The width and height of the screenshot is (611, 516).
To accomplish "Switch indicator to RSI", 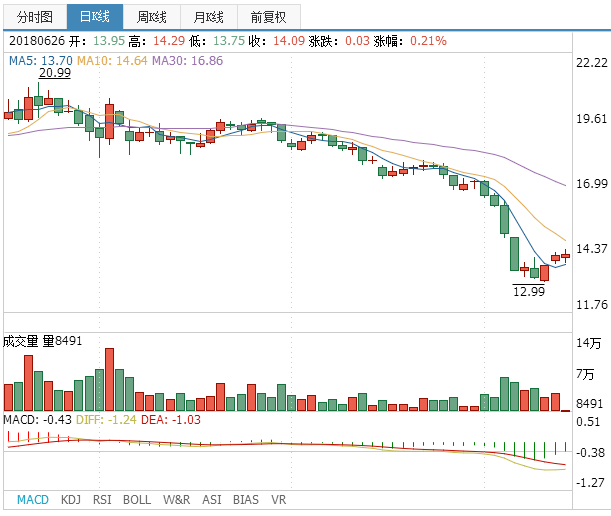I will [x=102, y=500].
